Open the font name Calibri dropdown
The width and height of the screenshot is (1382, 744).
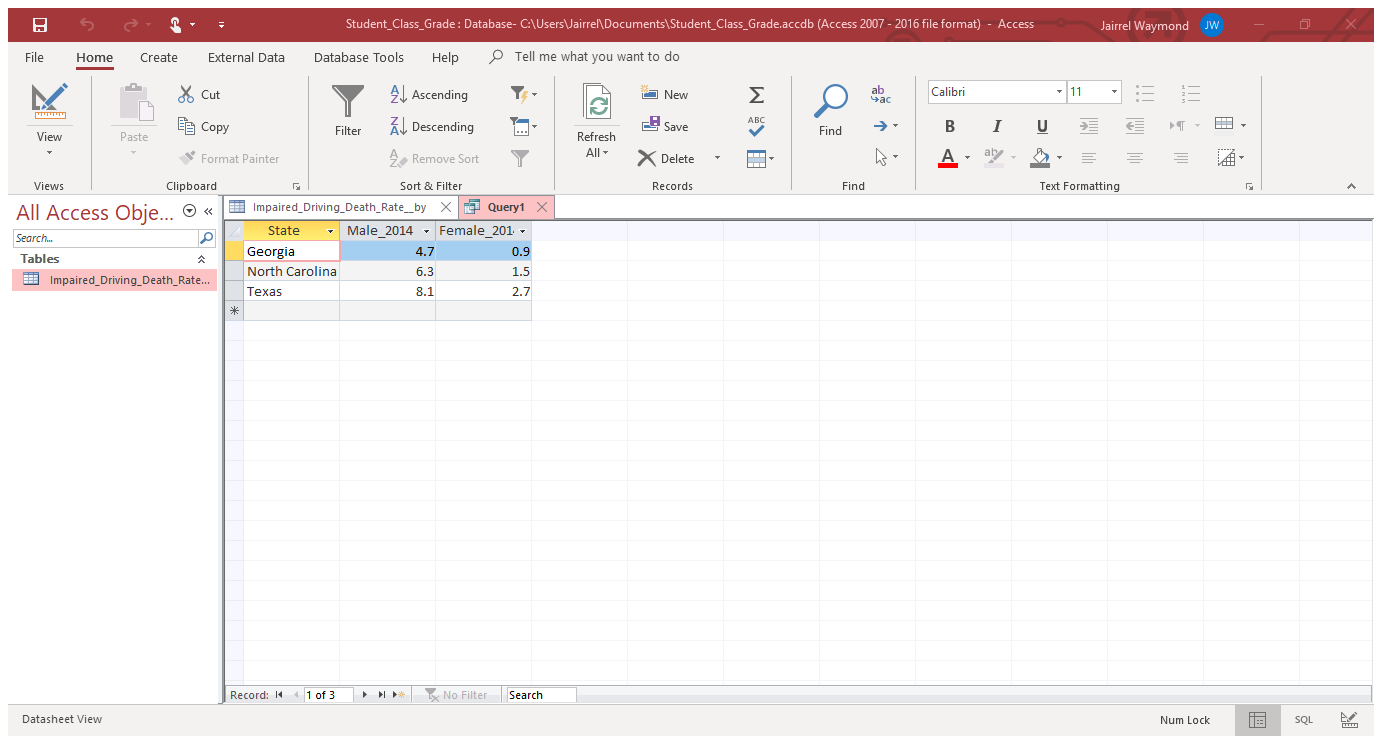pyautogui.click(x=1059, y=92)
